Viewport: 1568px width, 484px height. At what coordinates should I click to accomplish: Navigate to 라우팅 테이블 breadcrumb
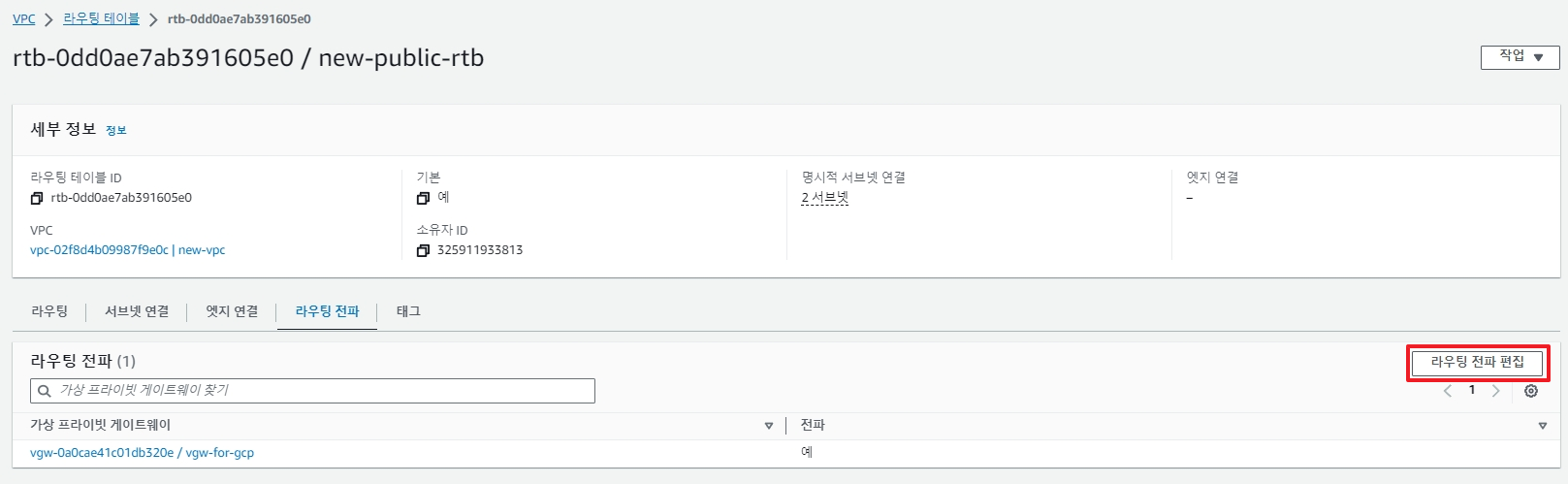click(x=101, y=19)
